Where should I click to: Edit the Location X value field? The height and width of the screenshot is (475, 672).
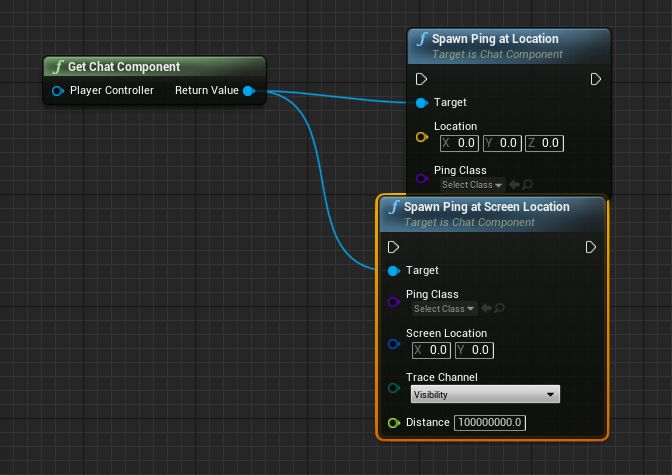click(x=459, y=143)
